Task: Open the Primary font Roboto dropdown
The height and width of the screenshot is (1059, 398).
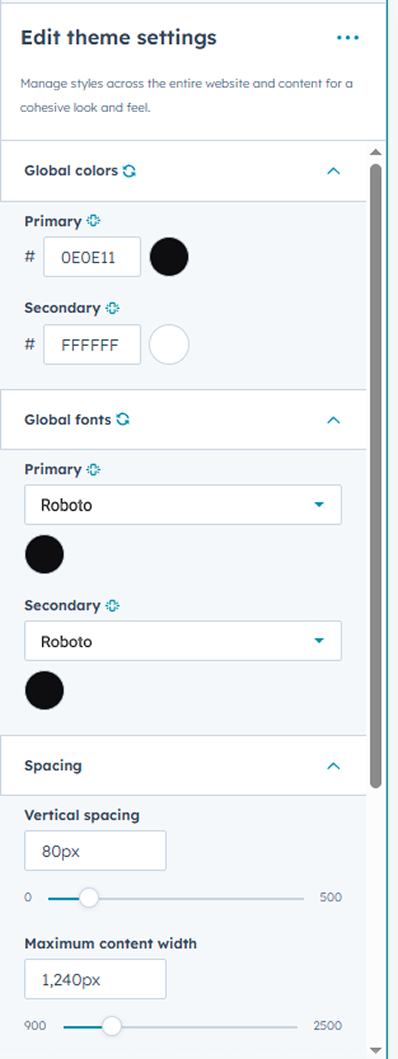Action: click(x=183, y=505)
